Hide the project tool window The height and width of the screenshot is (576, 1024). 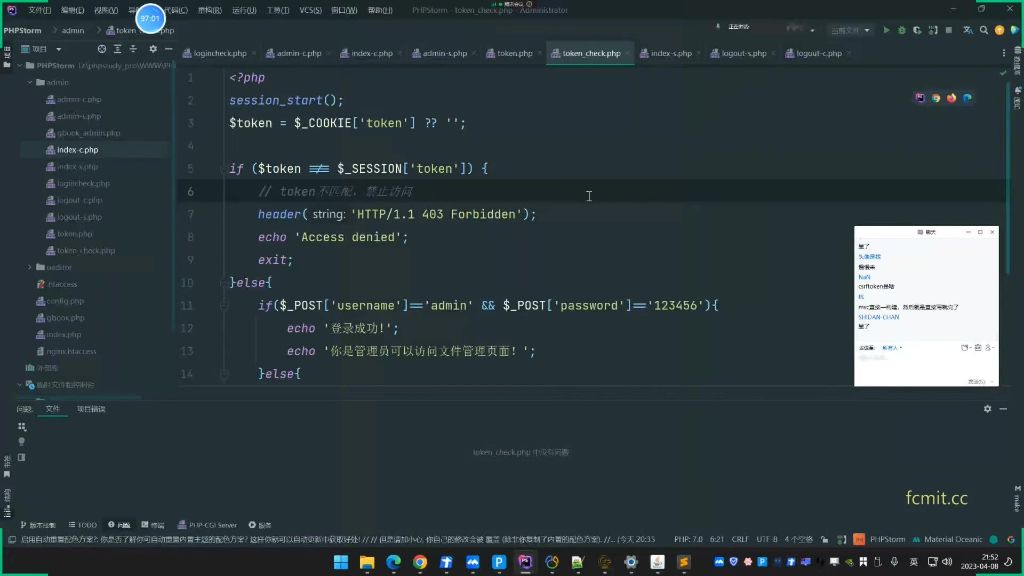coord(168,49)
